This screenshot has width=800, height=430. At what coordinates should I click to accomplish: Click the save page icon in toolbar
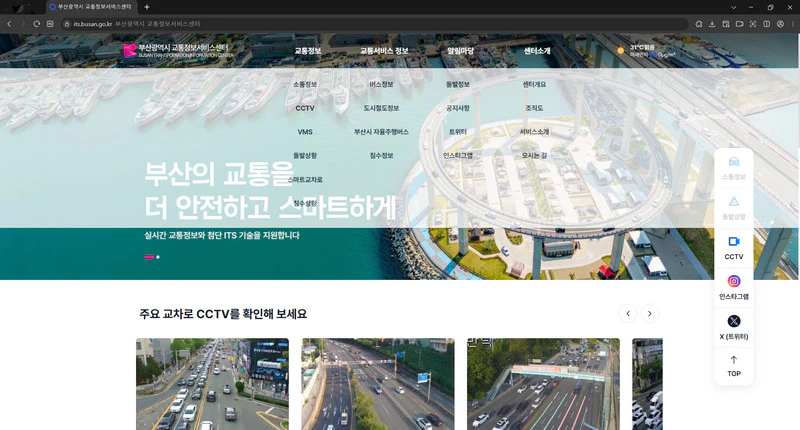726,24
